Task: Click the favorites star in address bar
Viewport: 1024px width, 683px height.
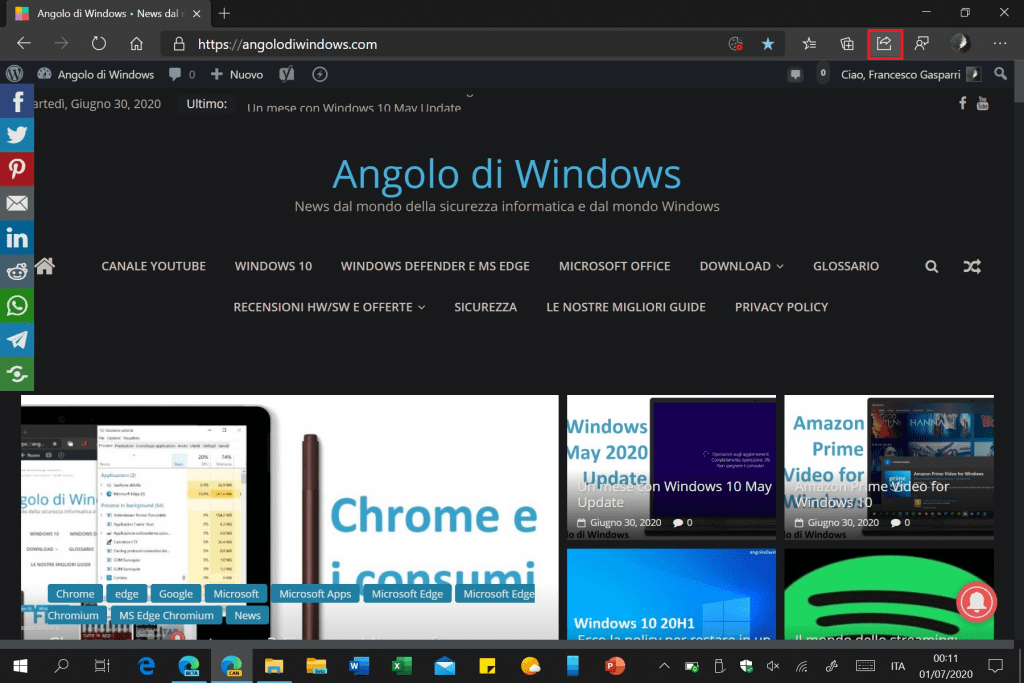Action: click(x=767, y=44)
